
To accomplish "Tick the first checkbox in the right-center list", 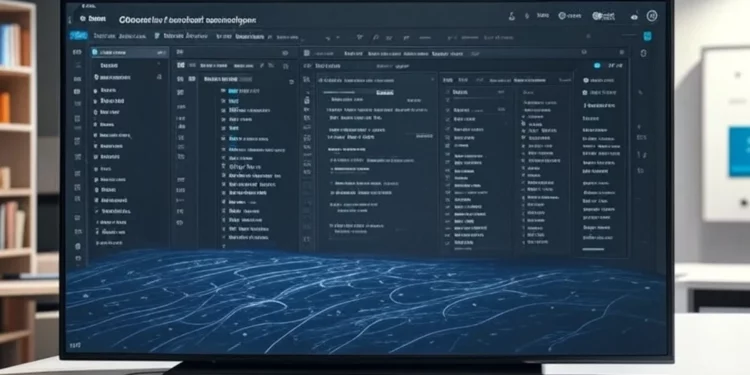I will (x=448, y=91).
